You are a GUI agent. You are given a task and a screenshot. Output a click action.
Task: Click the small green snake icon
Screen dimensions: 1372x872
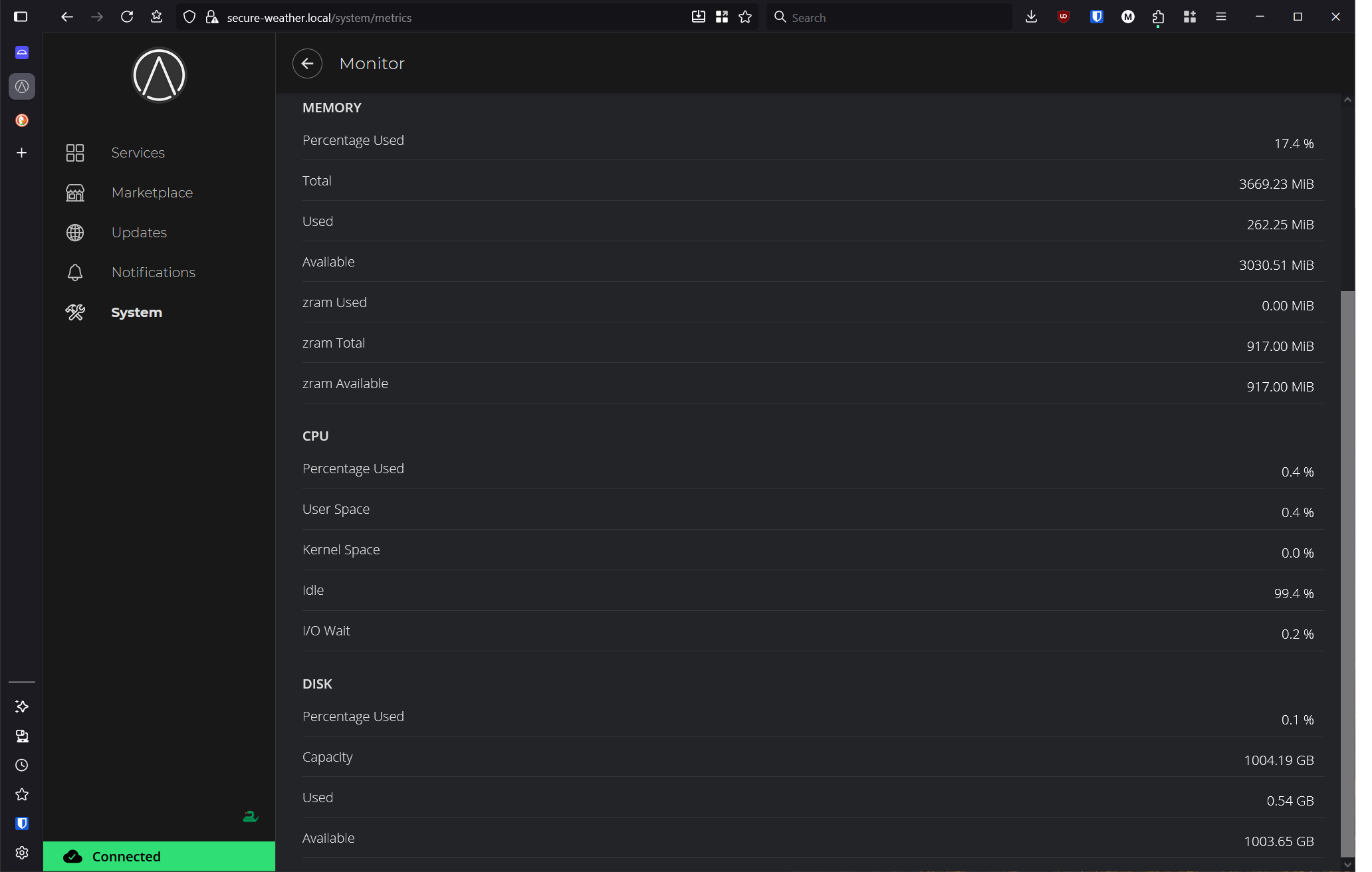(x=251, y=816)
